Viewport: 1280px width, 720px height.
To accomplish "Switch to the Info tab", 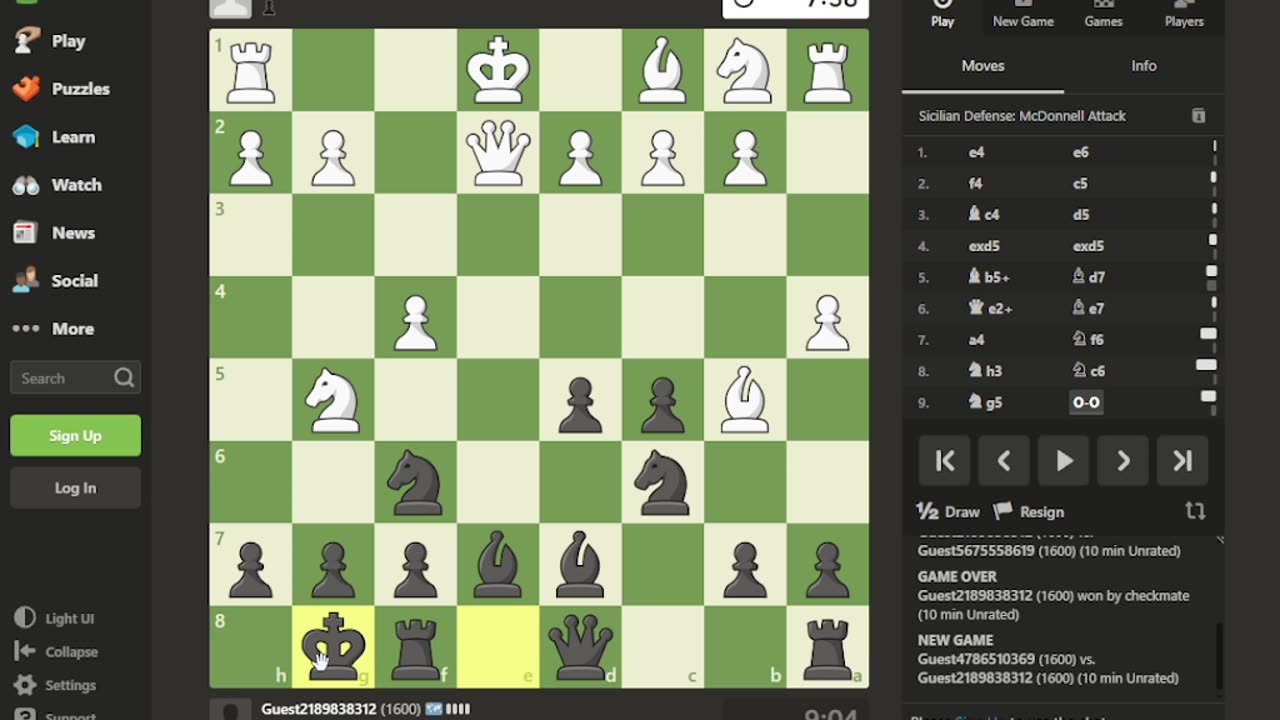I will (x=1144, y=66).
